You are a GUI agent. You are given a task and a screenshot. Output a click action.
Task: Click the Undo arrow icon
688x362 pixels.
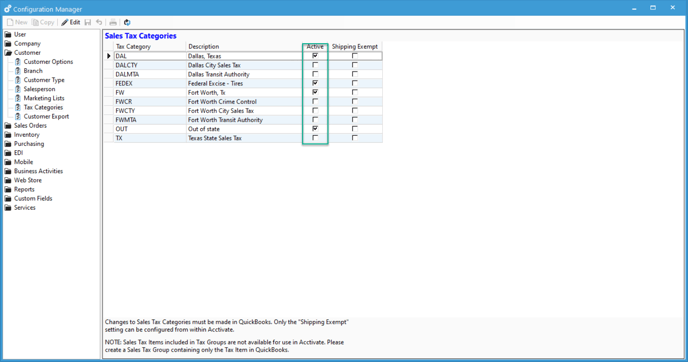coord(99,22)
